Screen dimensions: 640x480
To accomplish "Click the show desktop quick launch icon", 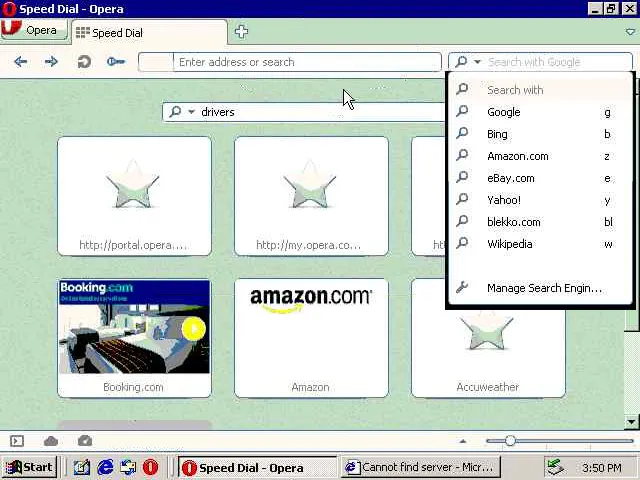I will pyautogui.click(x=128, y=467).
